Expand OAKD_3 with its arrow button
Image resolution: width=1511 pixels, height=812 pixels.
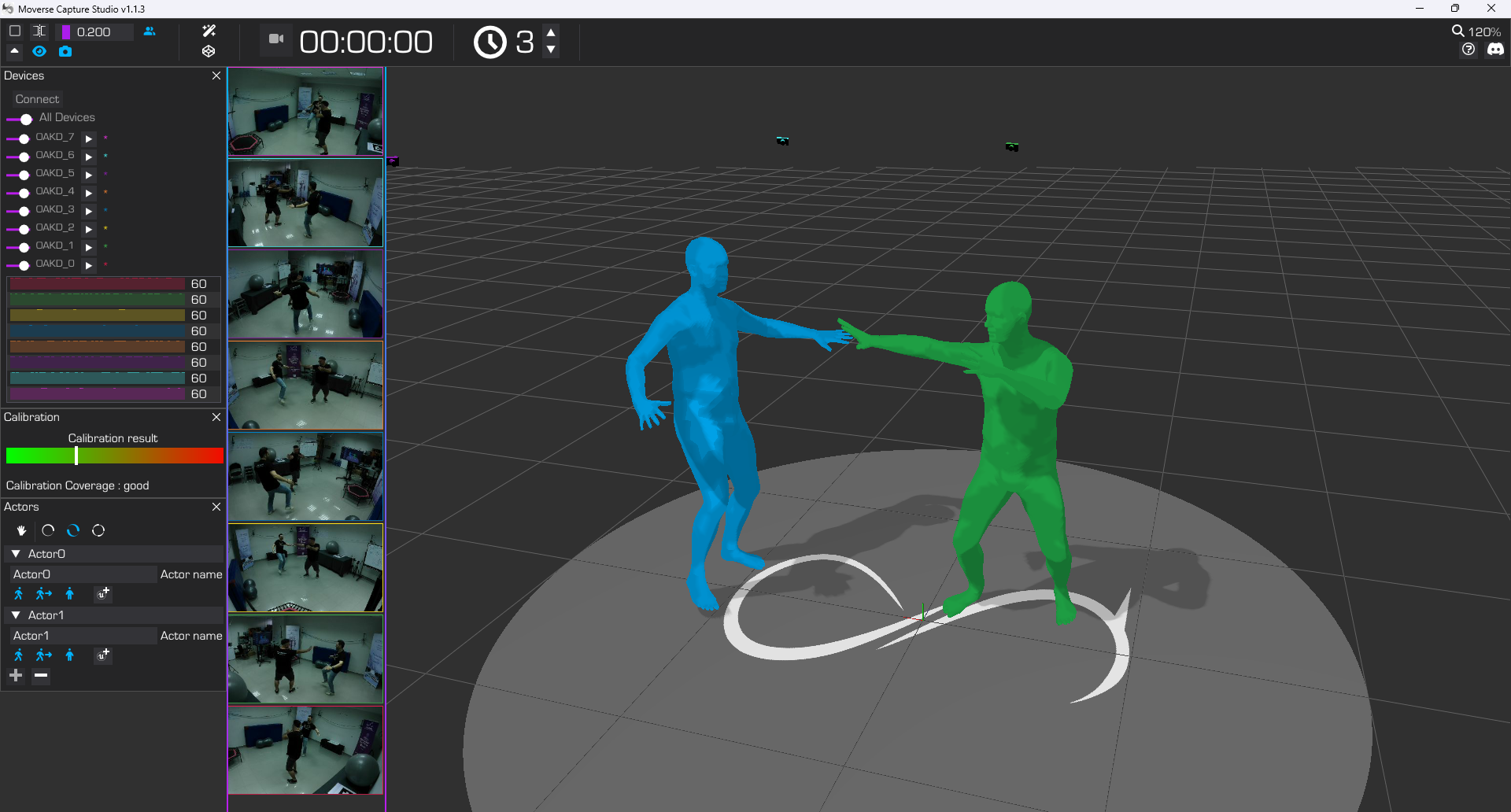tap(89, 211)
